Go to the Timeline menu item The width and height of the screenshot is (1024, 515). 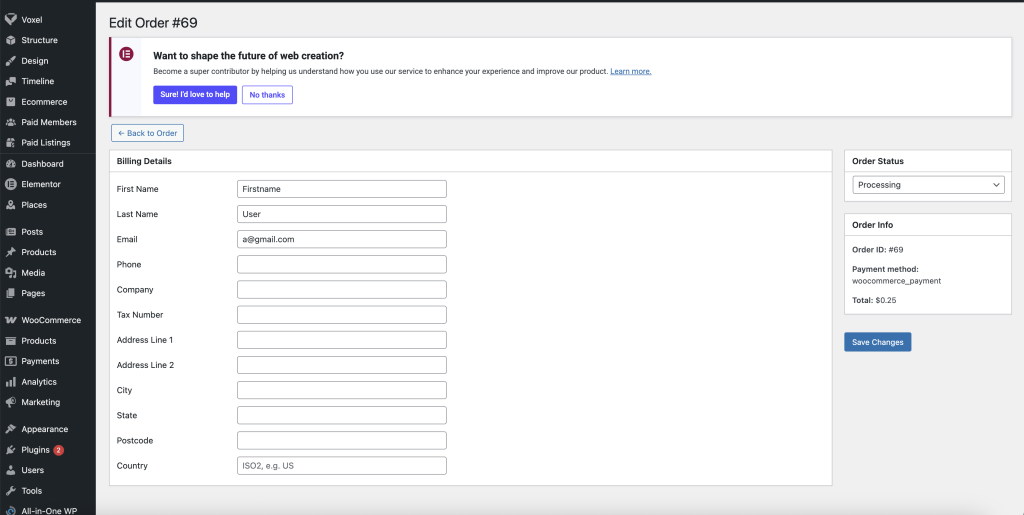[37, 81]
